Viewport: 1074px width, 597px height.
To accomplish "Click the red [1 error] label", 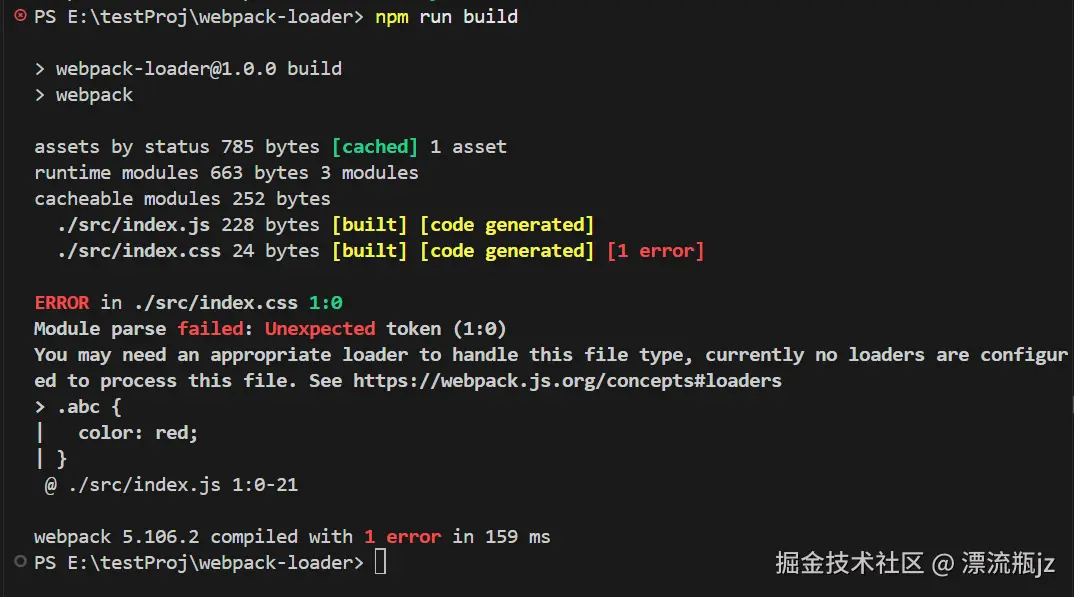I will tap(655, 251).
